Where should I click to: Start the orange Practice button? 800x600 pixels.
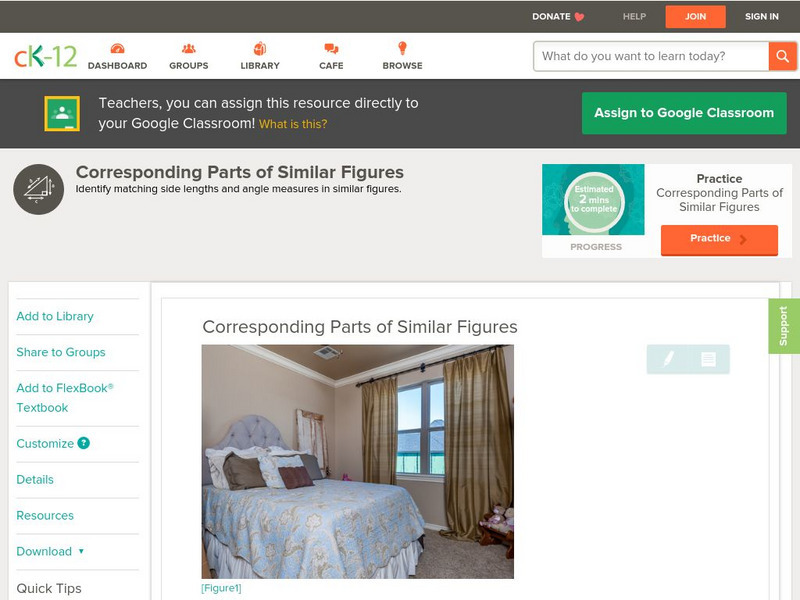point(719,239)
